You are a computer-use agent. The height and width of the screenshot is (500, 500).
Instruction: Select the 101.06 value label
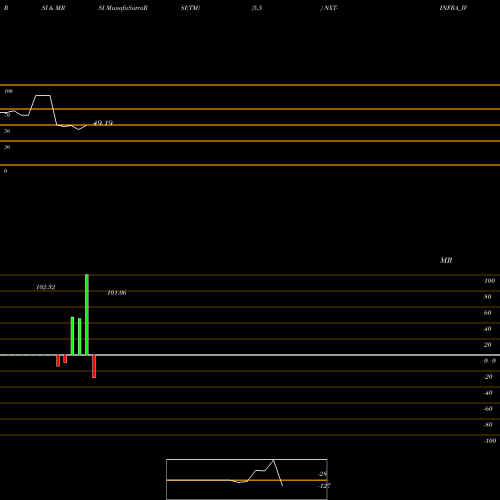coord(117,293)
